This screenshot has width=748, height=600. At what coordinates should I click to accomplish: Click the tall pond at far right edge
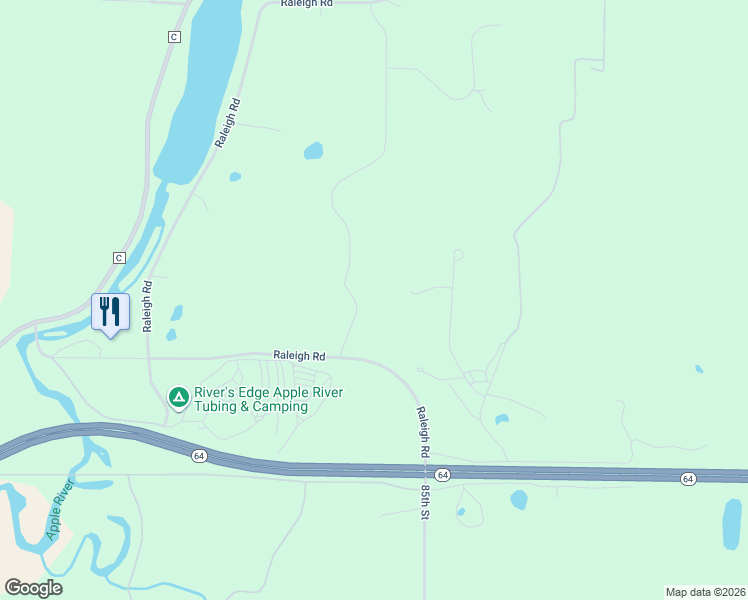click(732, 524)
